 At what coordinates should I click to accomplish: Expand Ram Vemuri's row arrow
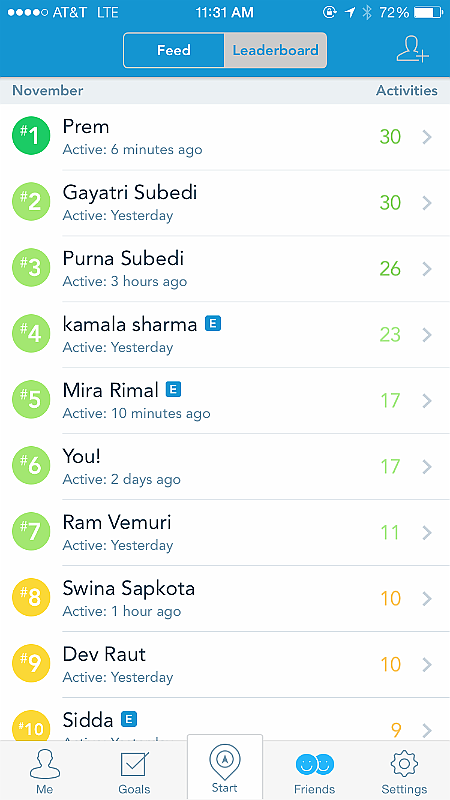point(428,533)
